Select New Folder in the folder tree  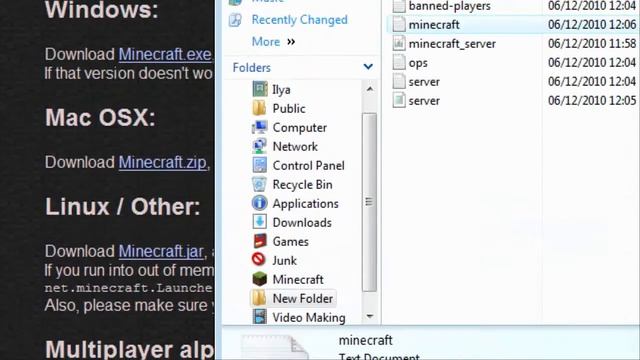coord(302,298)
